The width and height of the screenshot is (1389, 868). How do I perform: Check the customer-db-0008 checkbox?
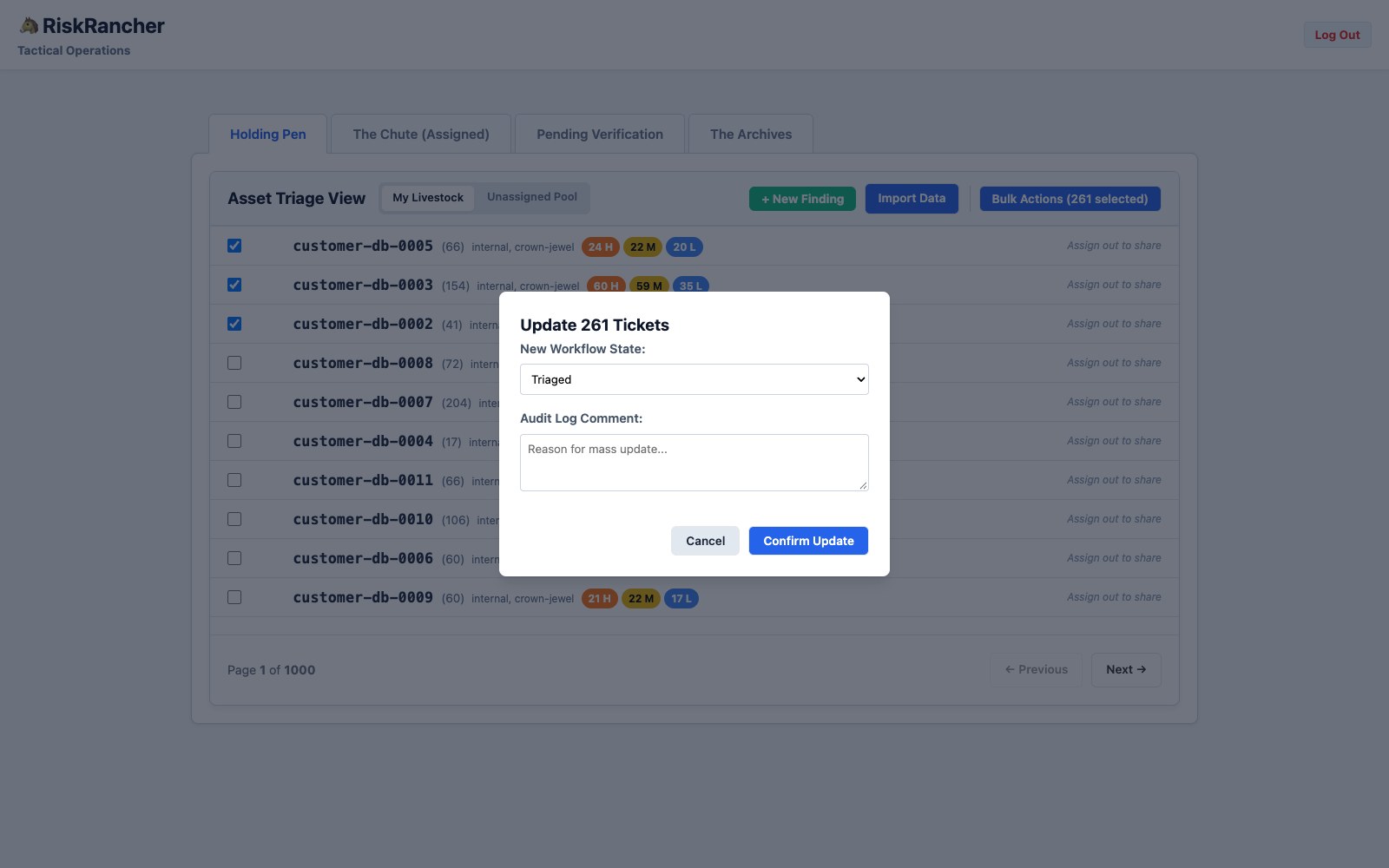234,363
